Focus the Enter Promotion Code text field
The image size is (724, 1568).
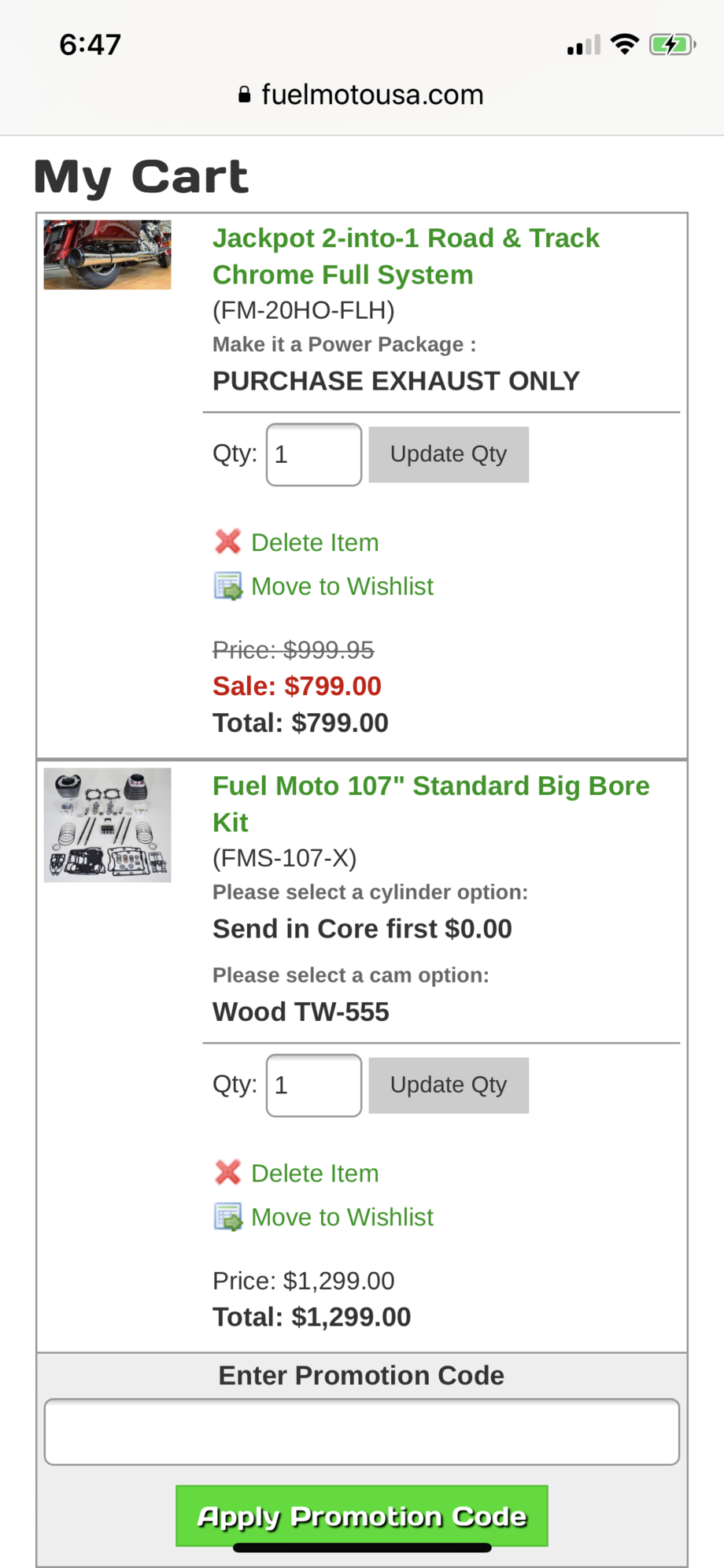coord(362,1432)
